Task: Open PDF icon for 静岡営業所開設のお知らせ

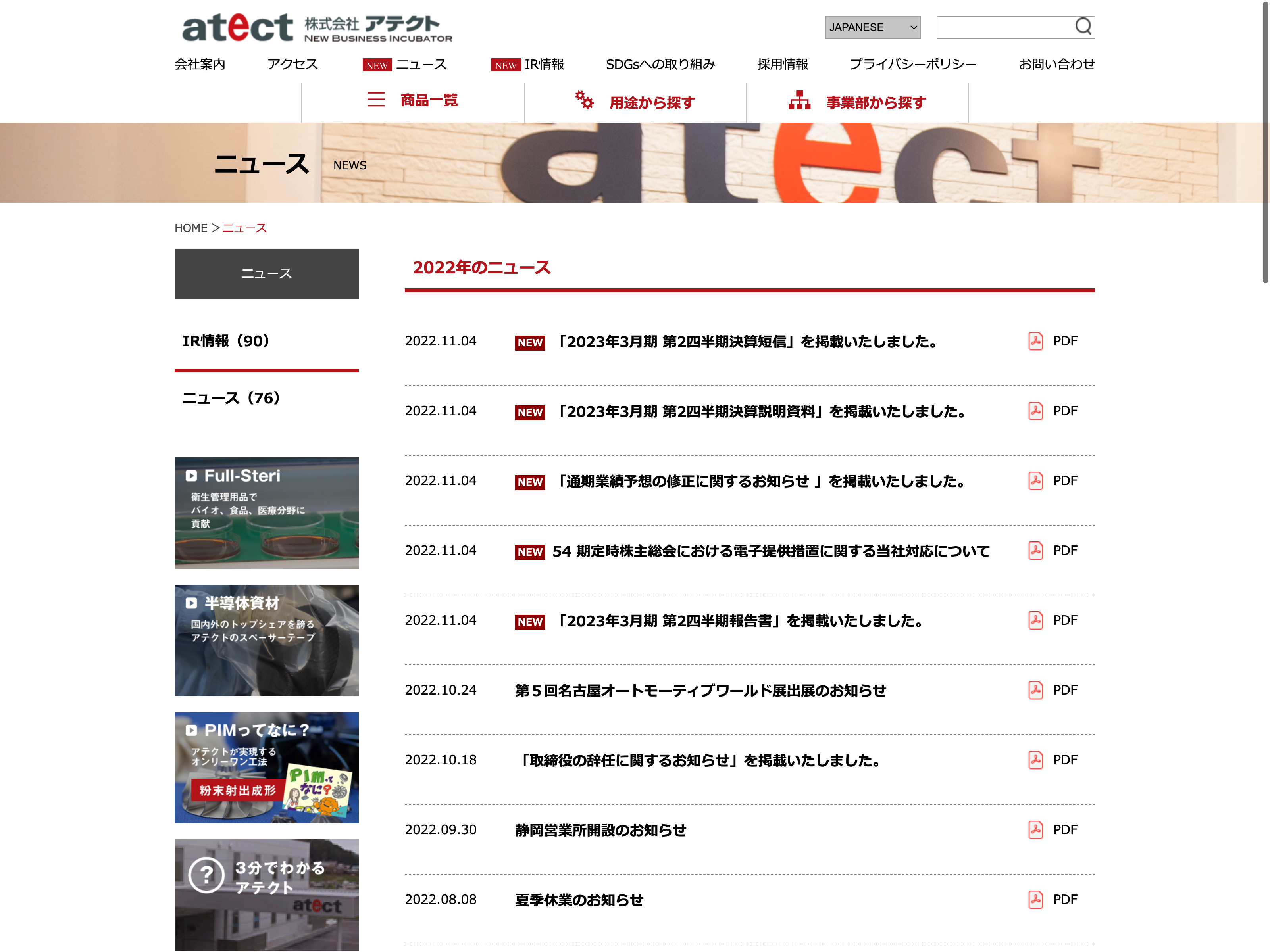Action: (1035, 830)
